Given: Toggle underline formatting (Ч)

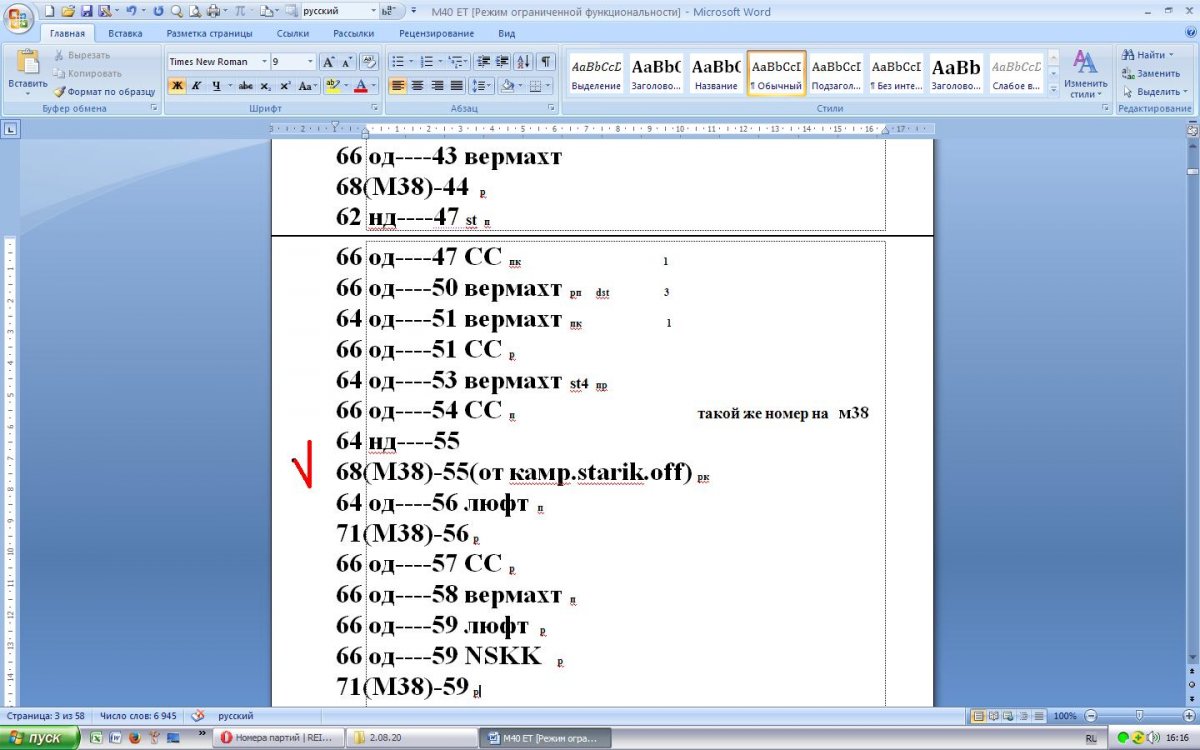Looking at the screenshot, I should click(x=215, y=86).
